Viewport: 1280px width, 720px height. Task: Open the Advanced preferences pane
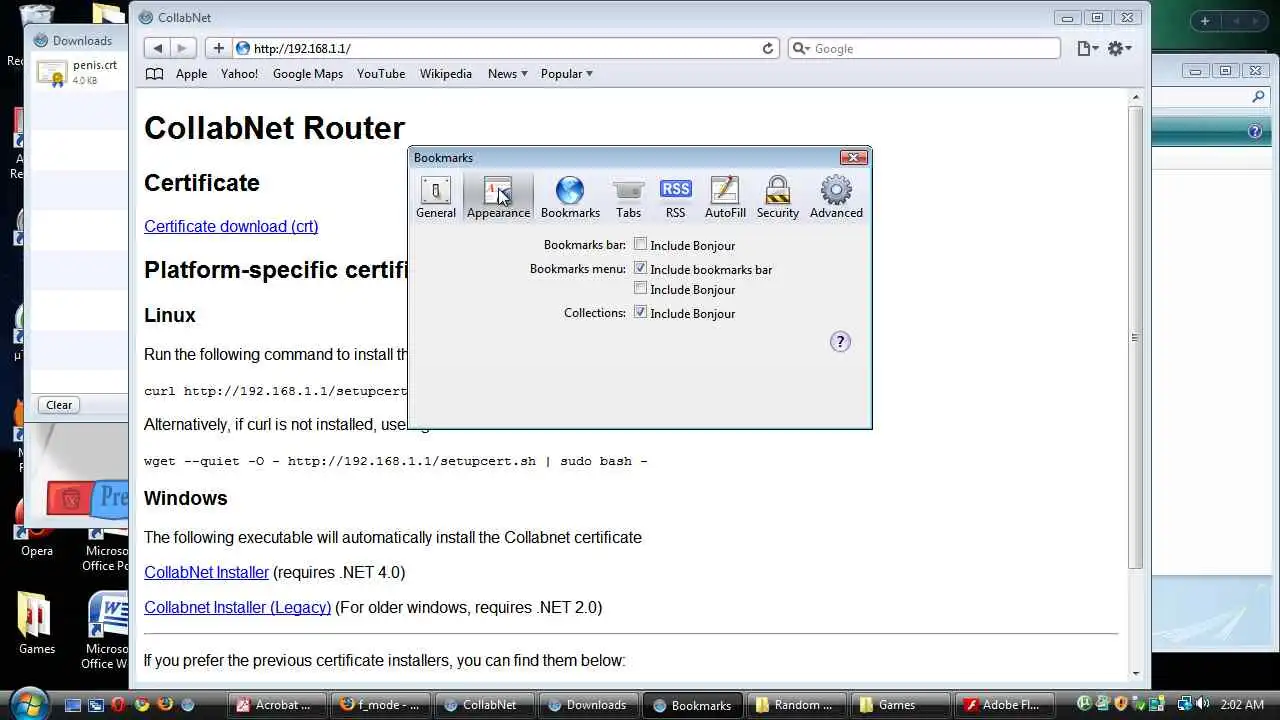pos(836,197)
